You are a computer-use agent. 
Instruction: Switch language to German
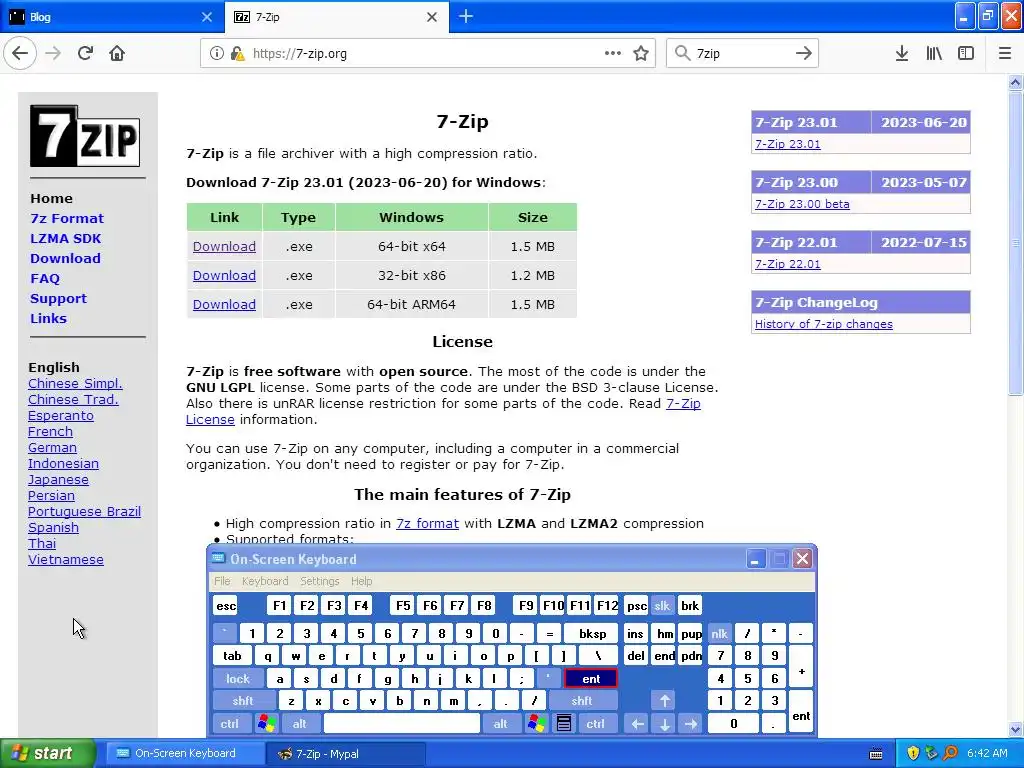tap(52, 447)
